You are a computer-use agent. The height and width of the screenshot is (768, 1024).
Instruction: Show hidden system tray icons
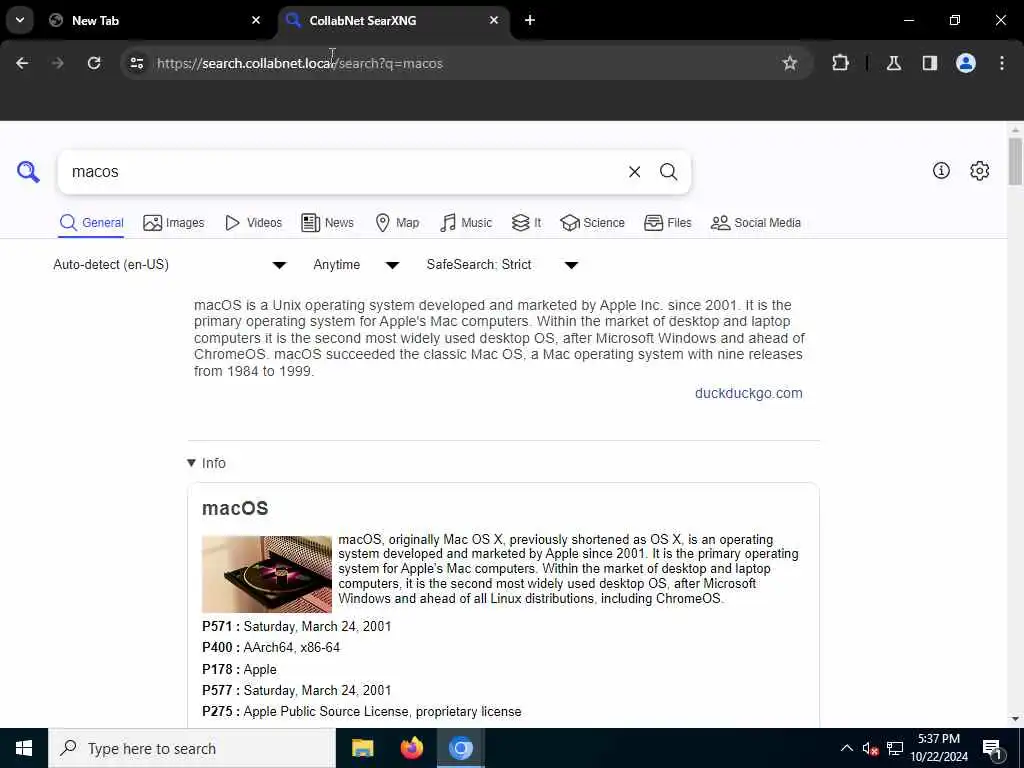pyautogui.click(x=846, y=748)
